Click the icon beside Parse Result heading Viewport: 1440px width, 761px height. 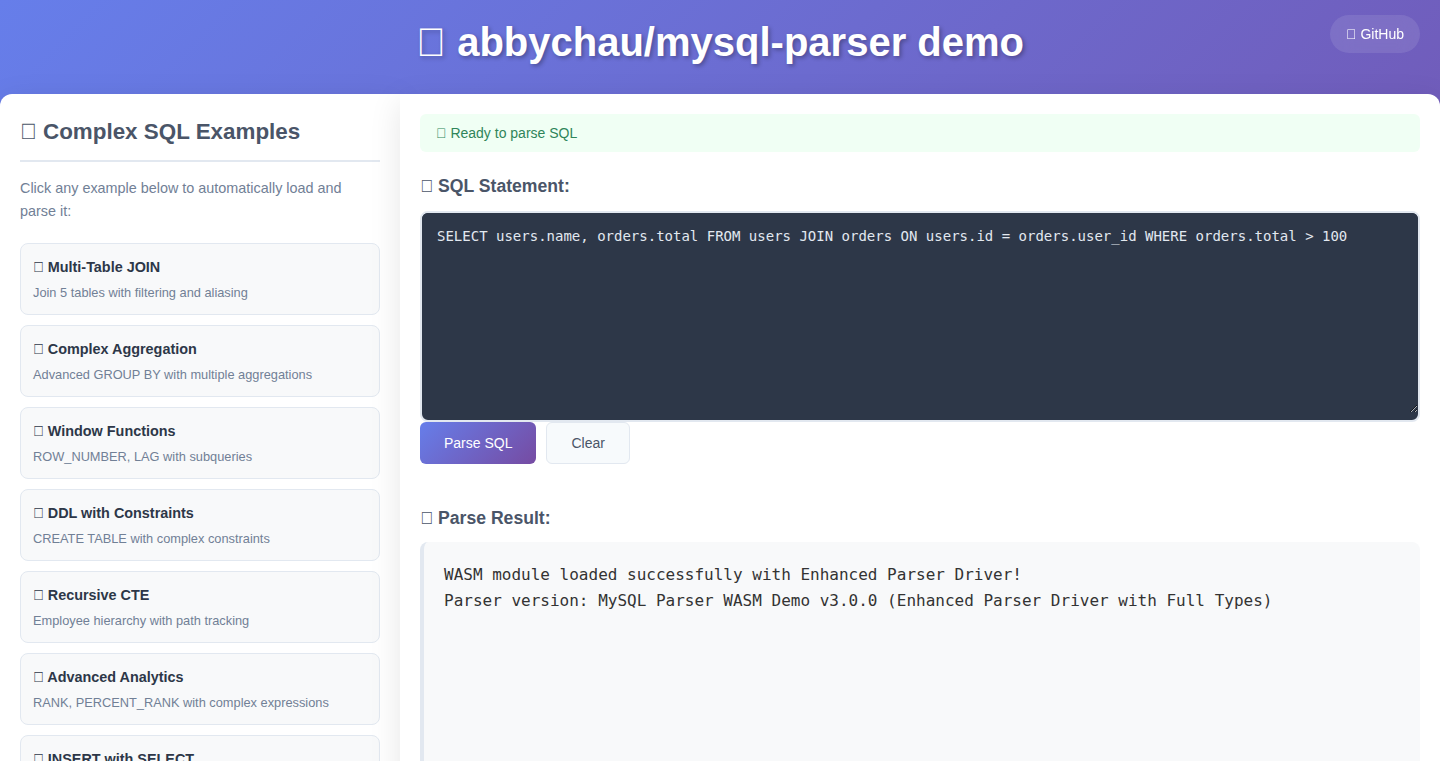pos(427,518)
